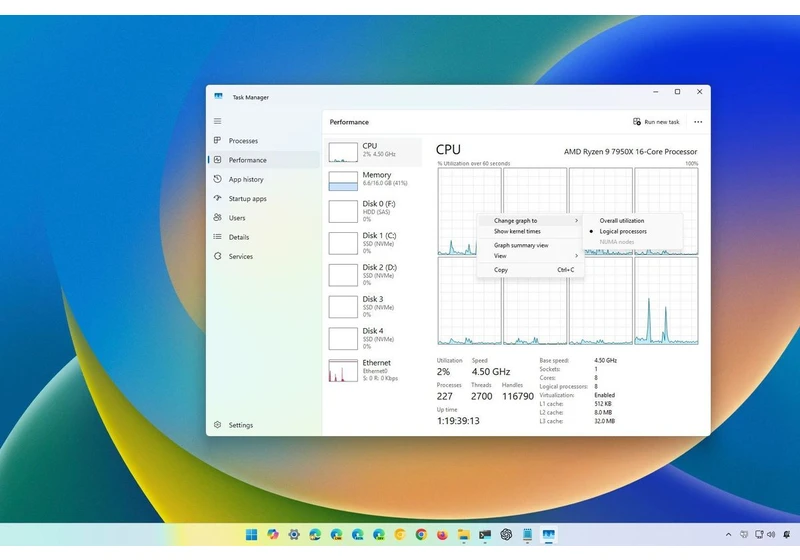Image resolution: width=800 pixels, height=560 pixels.
Task: Open the Users page
Action: point(264,218)
